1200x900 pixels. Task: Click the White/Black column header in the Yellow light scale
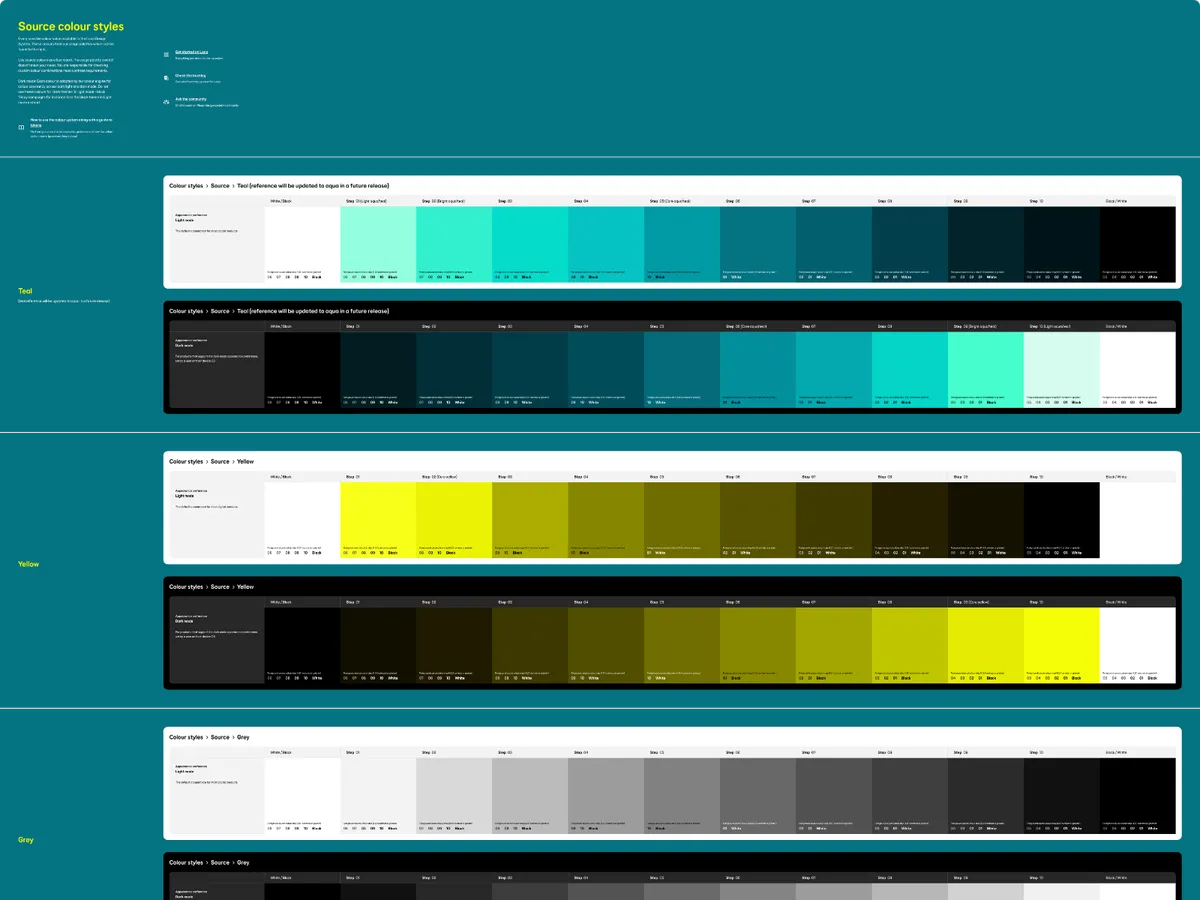pos(303,476)
